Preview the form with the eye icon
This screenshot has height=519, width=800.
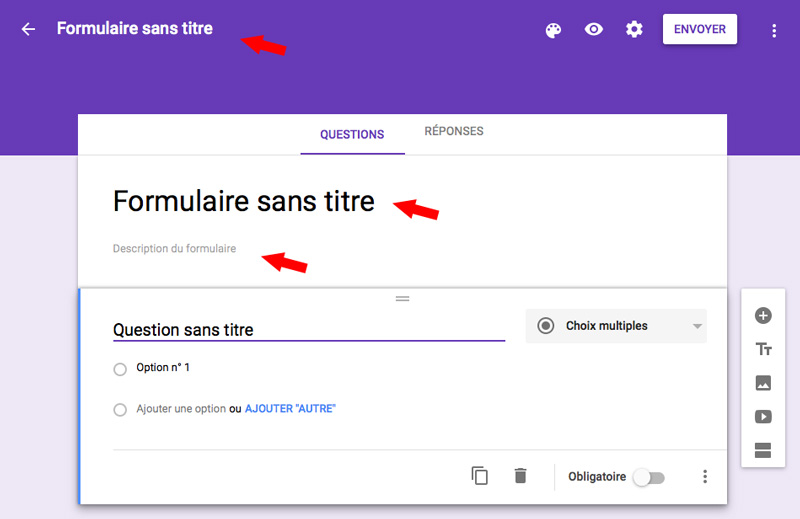coord(594,30)
